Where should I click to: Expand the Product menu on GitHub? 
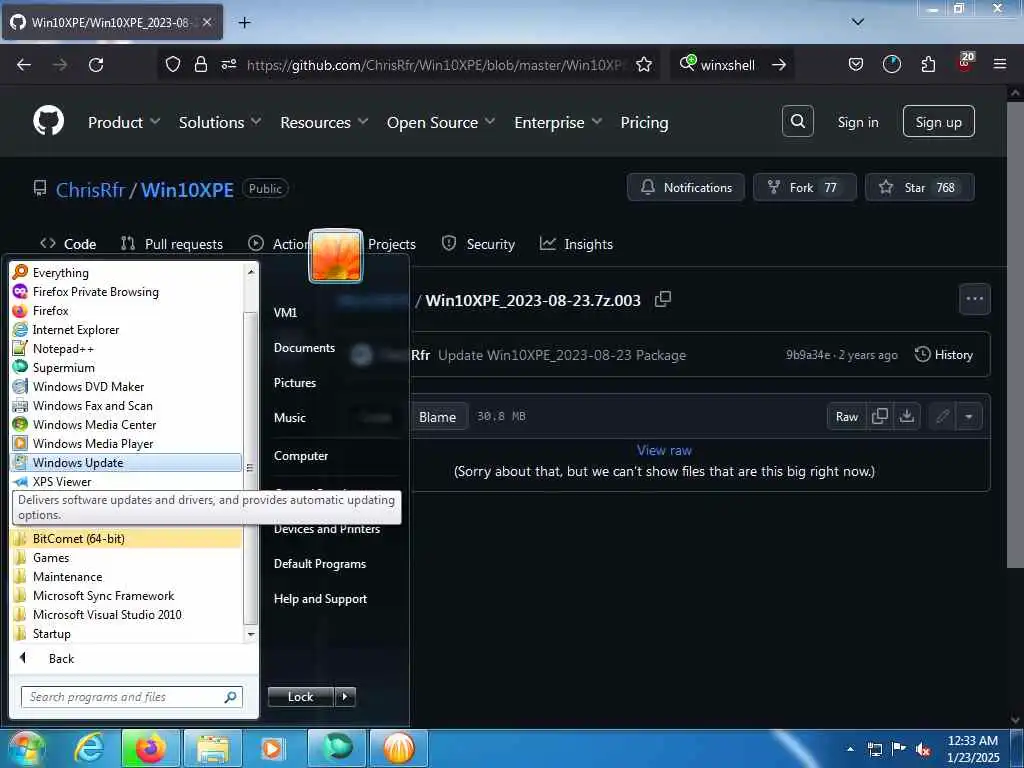point(123,122)
